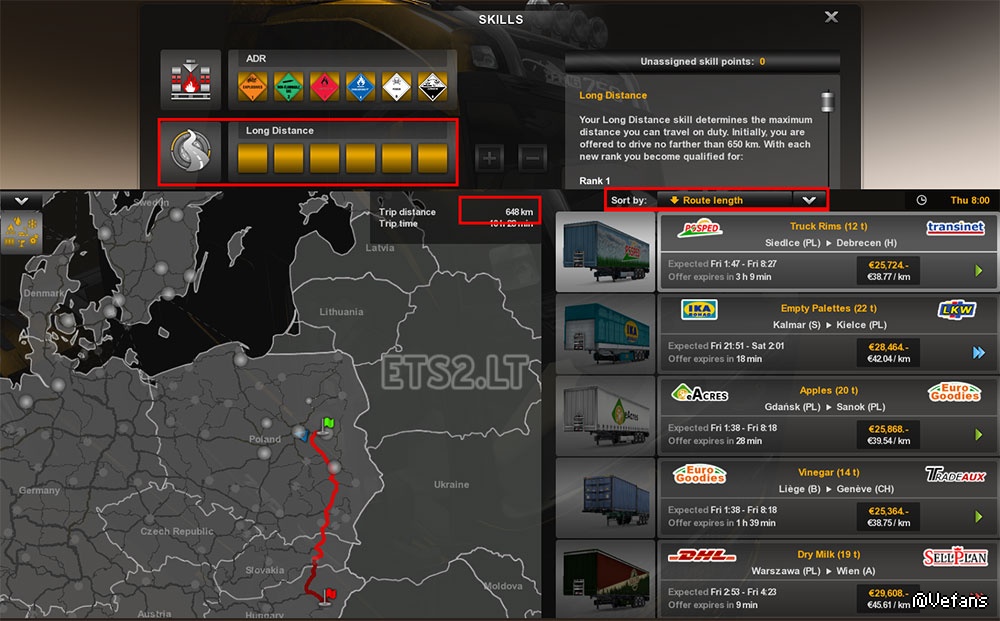Click the Warszawa to Wien route text

point(813,571)
